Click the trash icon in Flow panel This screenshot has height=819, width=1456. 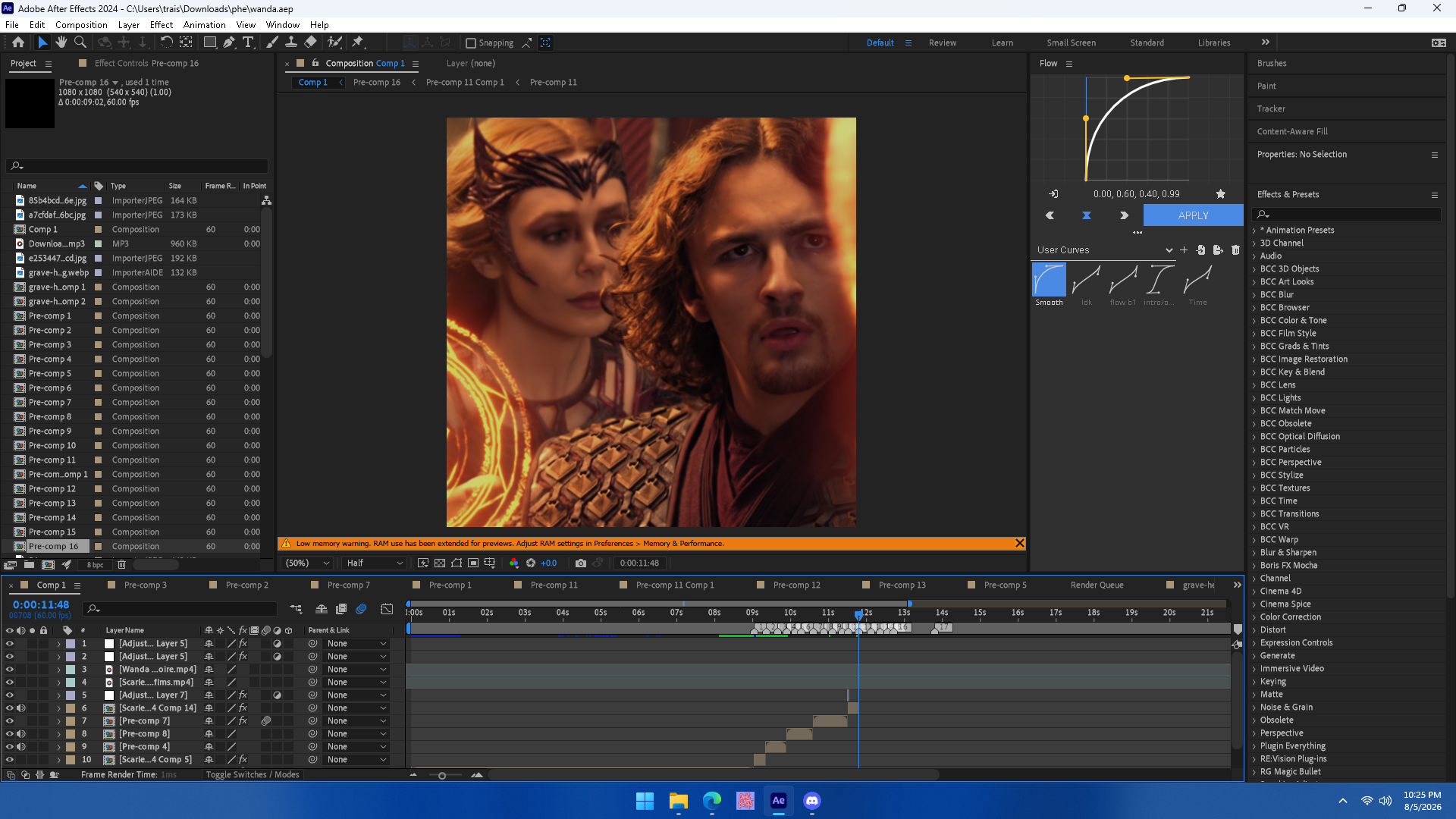click(x=1235, y=249)
